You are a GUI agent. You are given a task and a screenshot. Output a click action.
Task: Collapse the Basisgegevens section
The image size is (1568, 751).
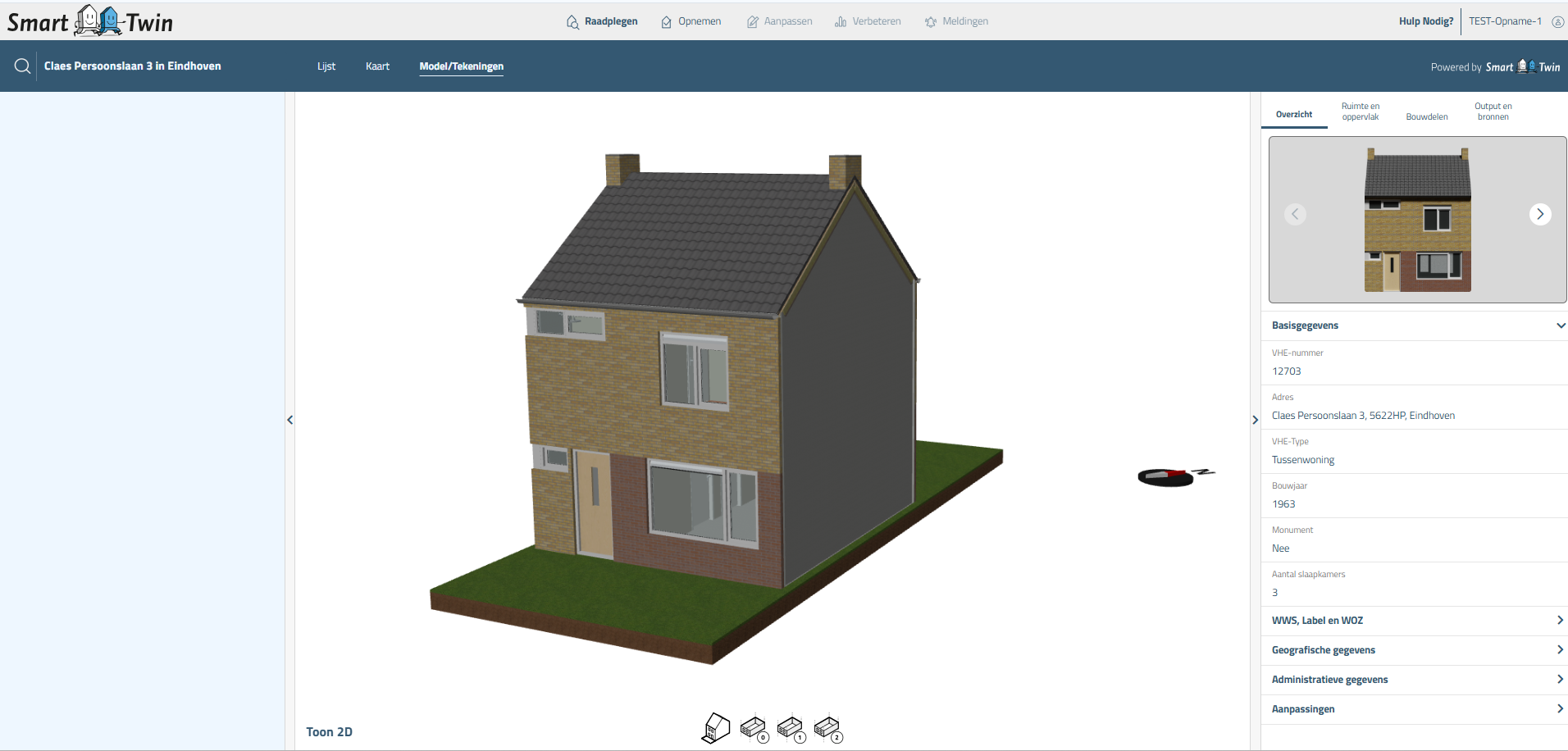tap(1560, 325)
